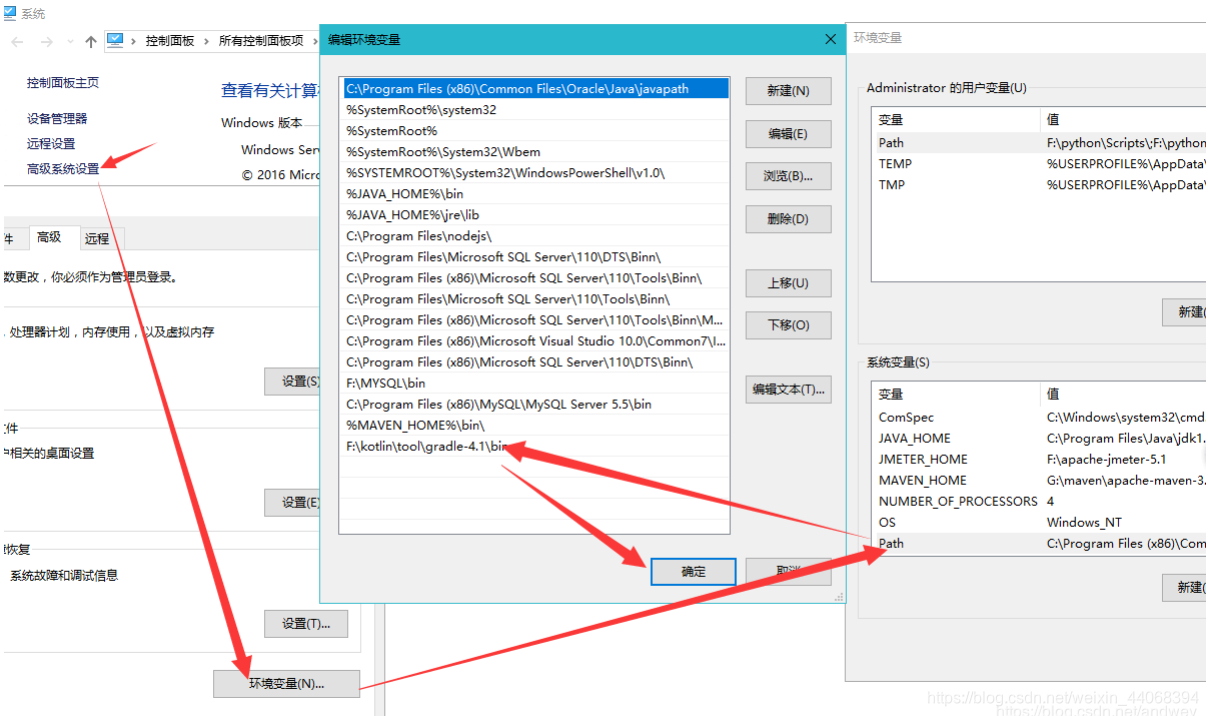The width and height of the screenshot is (1208, 716).
Task: Click the up arrow navigation icon
Action: click(91, 41)
